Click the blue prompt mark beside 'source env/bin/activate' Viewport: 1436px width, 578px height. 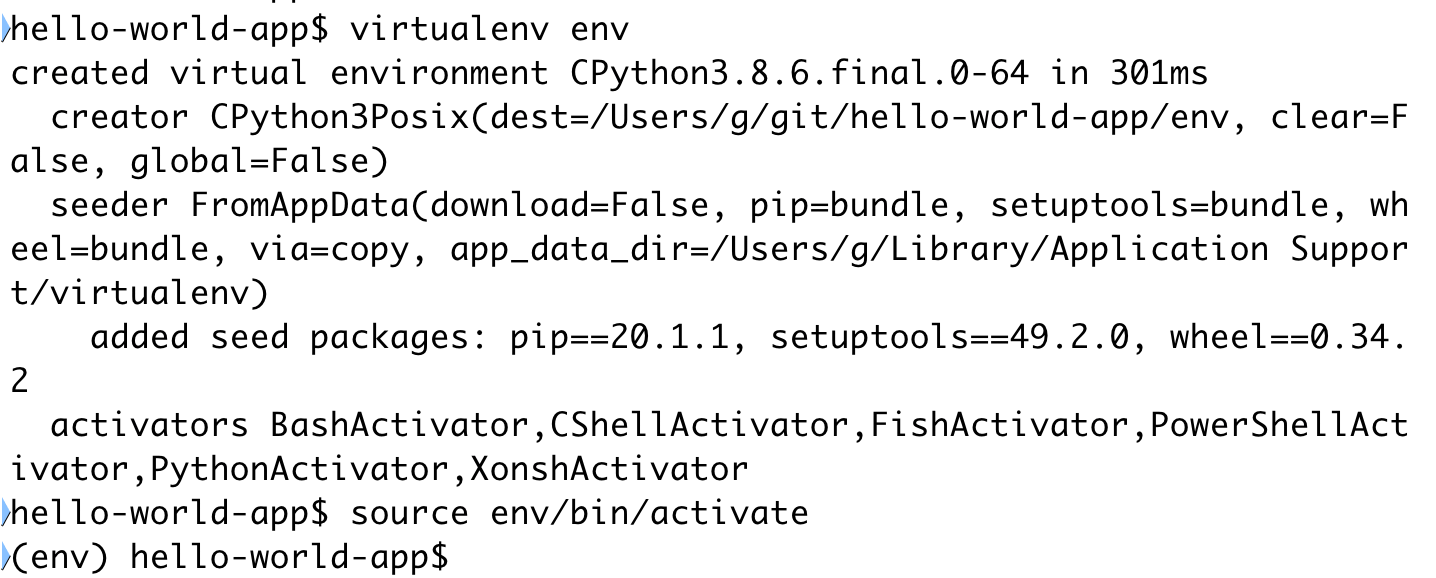(x=5, y=513)
